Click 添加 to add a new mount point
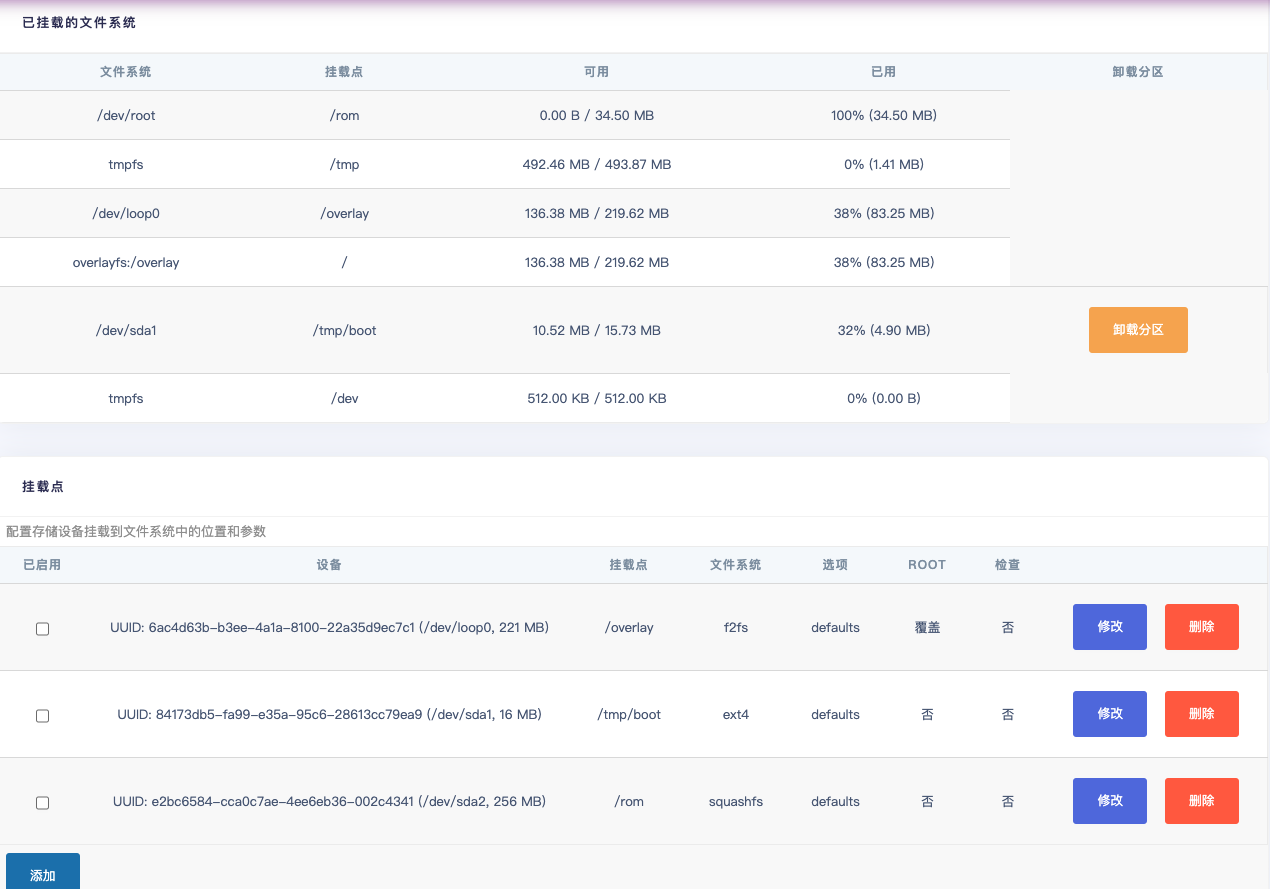Screen dimensions: 1270x889 (43, 873)
